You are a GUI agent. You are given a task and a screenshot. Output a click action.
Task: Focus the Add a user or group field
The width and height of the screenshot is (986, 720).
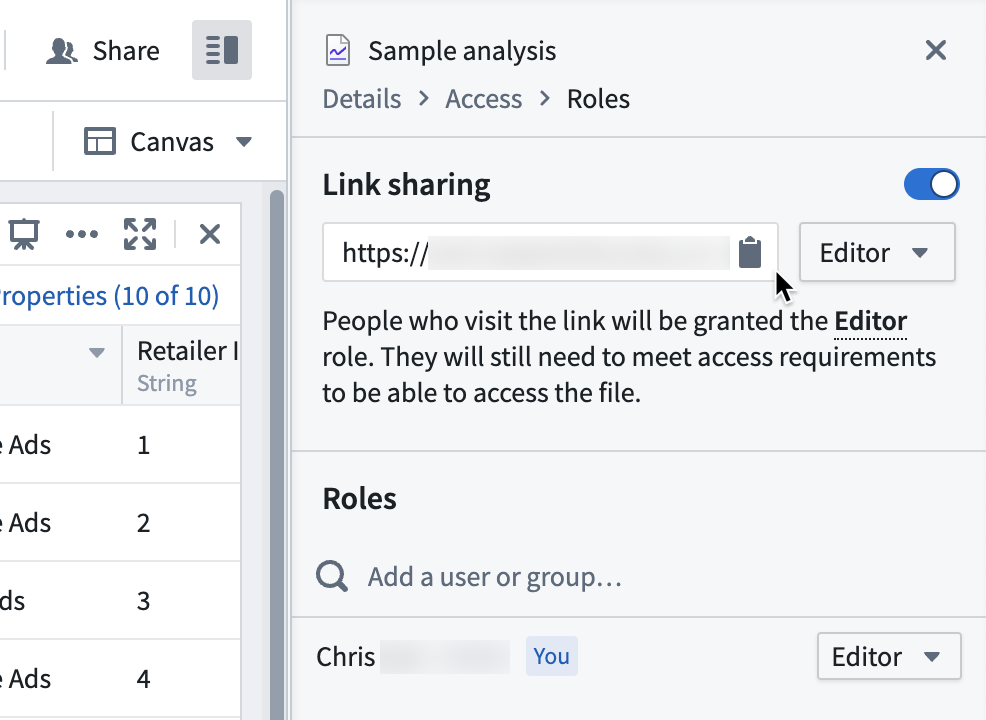coord(495,577)
